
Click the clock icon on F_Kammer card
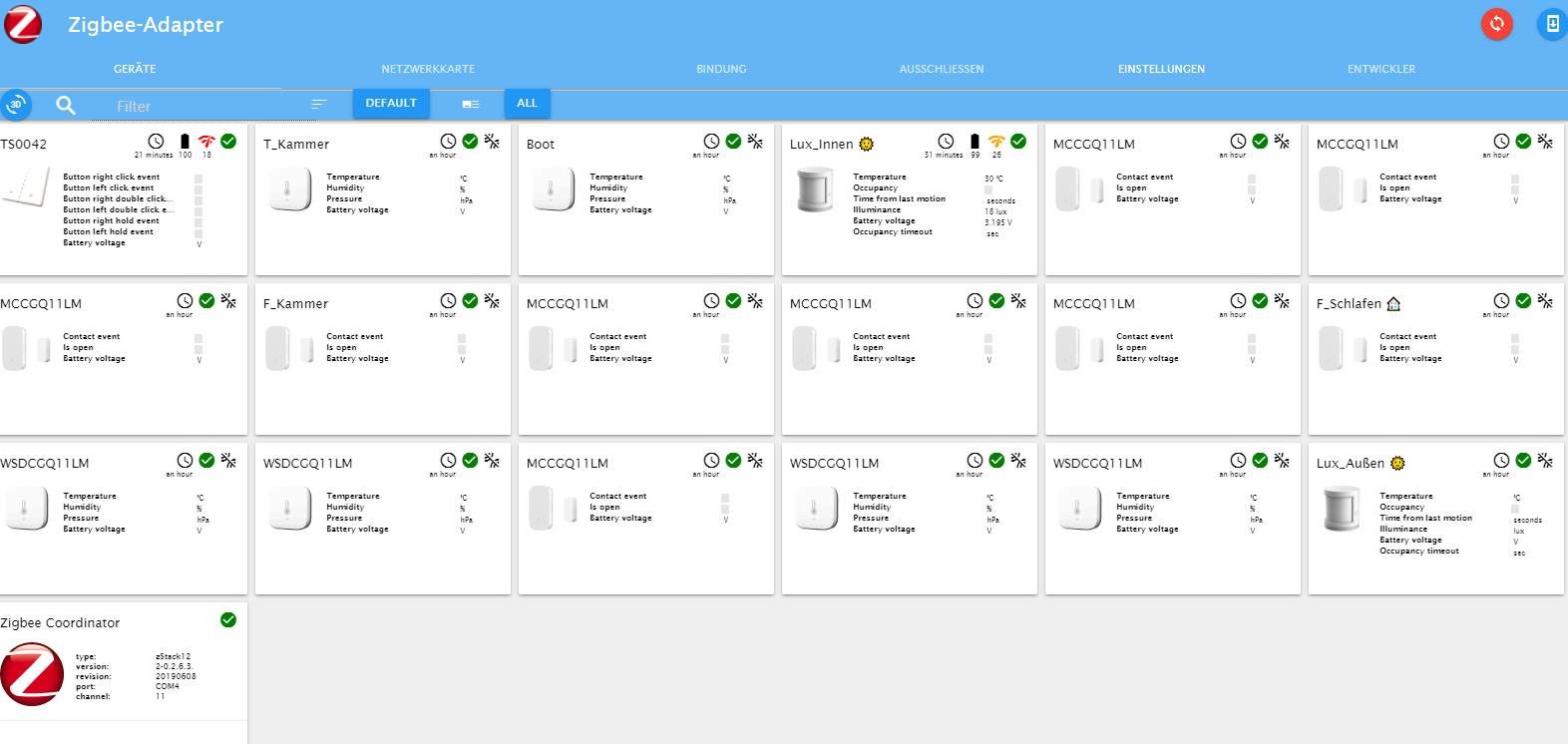[x=448, y=301]
